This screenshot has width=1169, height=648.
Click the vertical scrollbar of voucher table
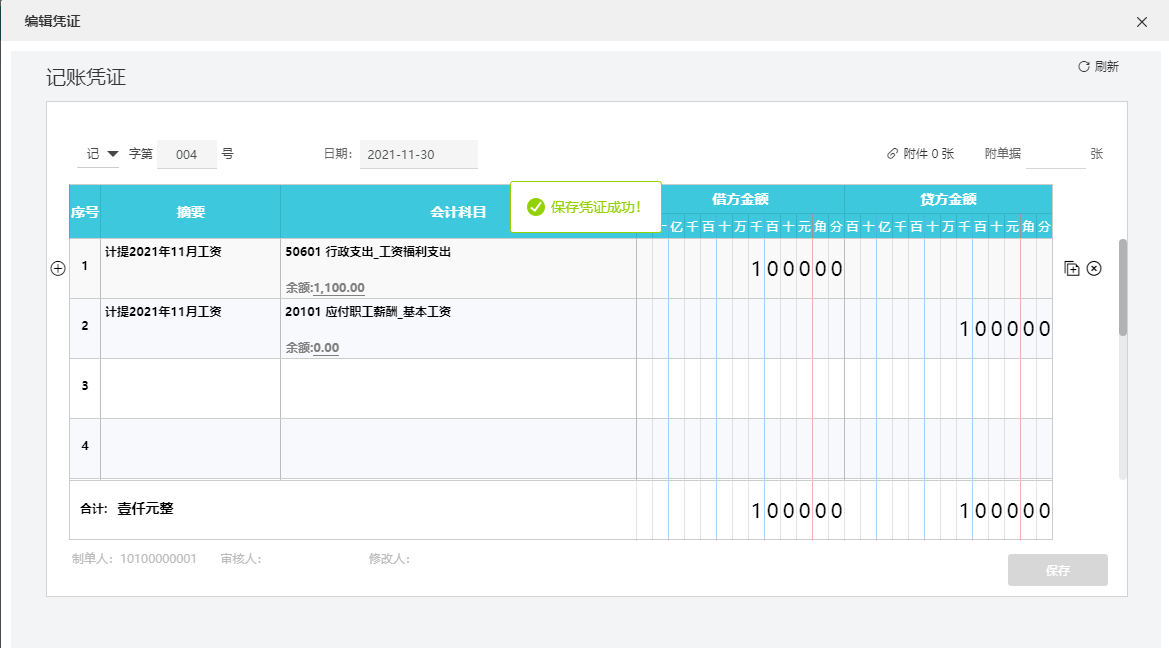[1123, 287]
